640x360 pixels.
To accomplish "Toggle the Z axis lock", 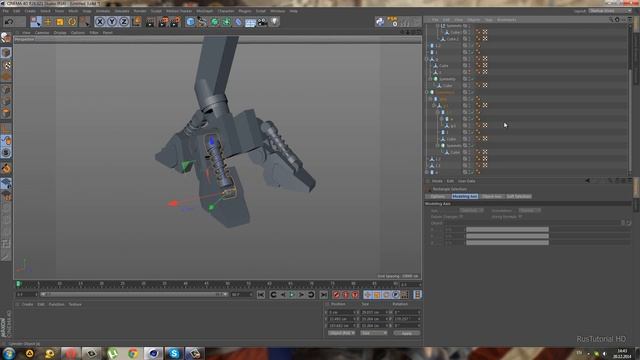I will tap(124, 22).
